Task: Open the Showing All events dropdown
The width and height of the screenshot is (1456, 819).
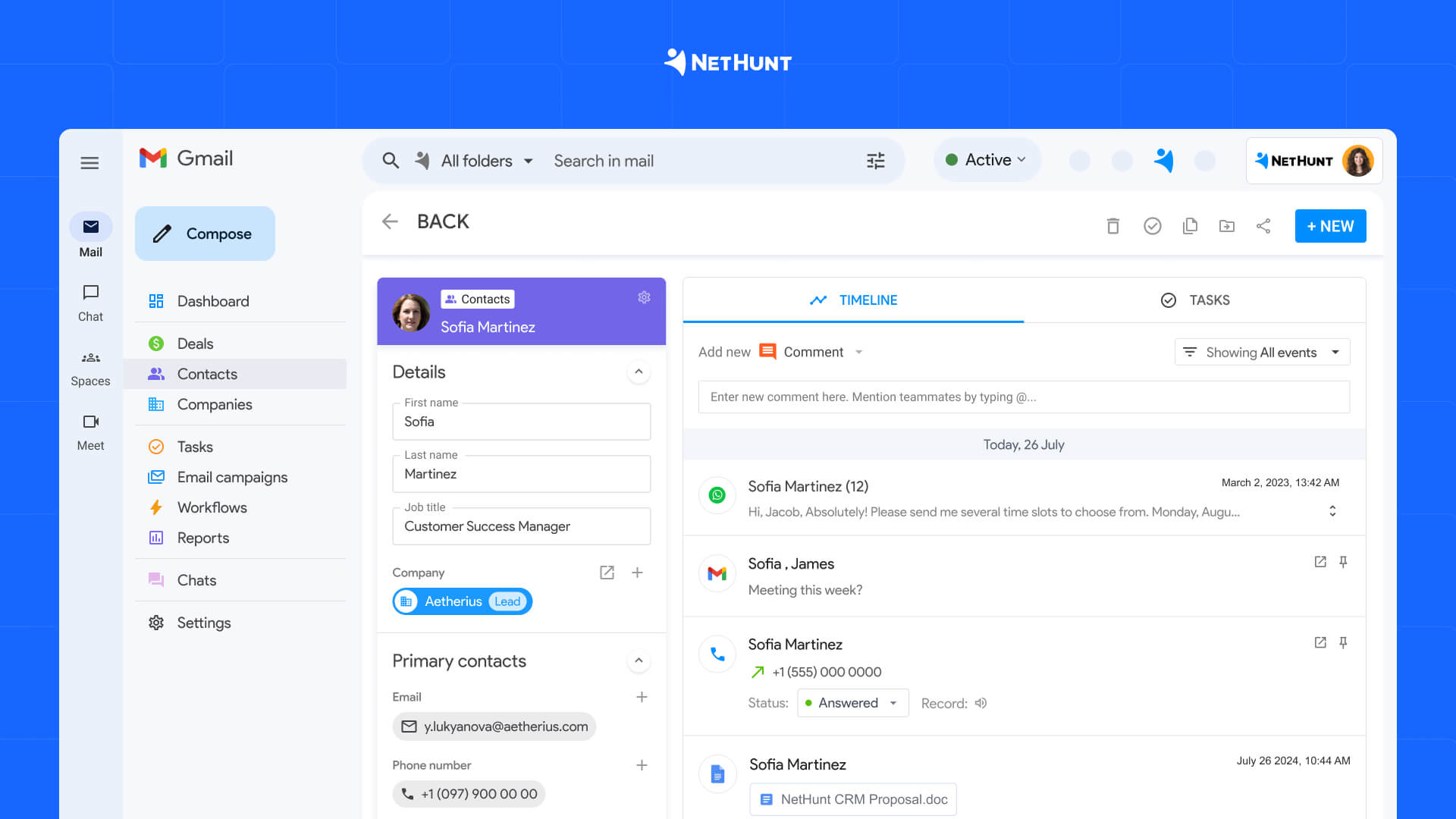Action: (1261, 352)
